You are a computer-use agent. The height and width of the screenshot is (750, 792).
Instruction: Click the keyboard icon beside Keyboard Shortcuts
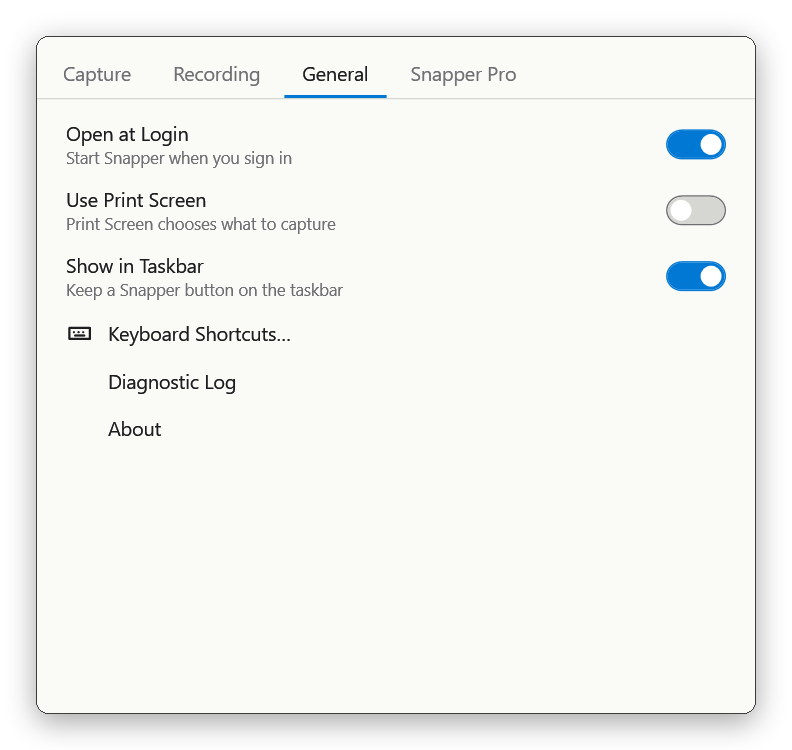79,334
